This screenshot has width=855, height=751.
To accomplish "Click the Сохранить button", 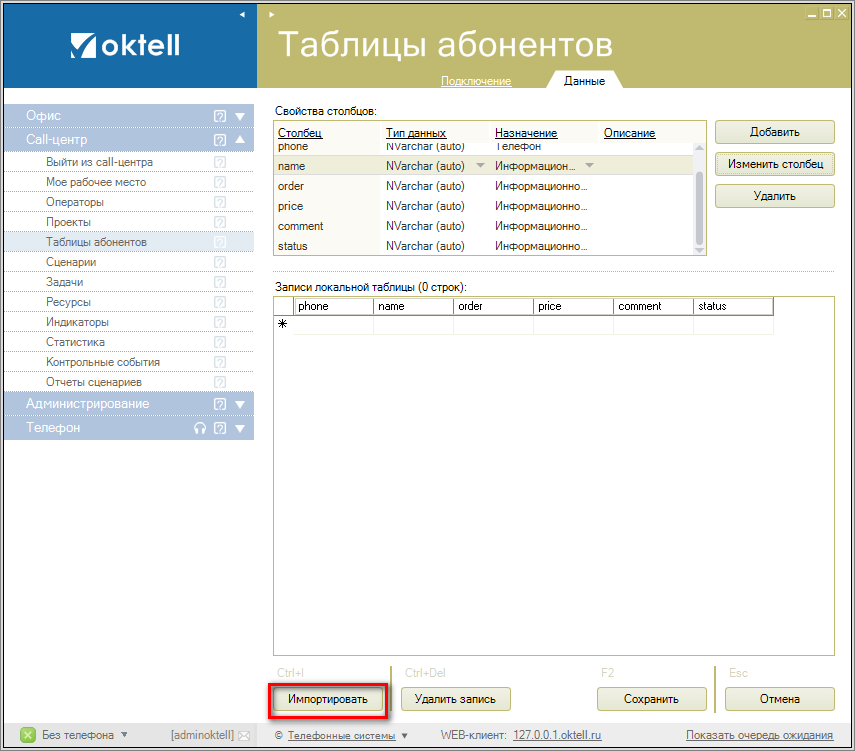I will click(x=652, y=699).
